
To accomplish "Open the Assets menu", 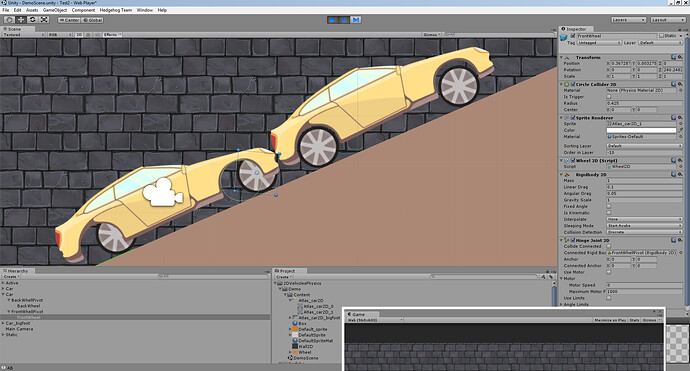I will [x=32, y=10].
